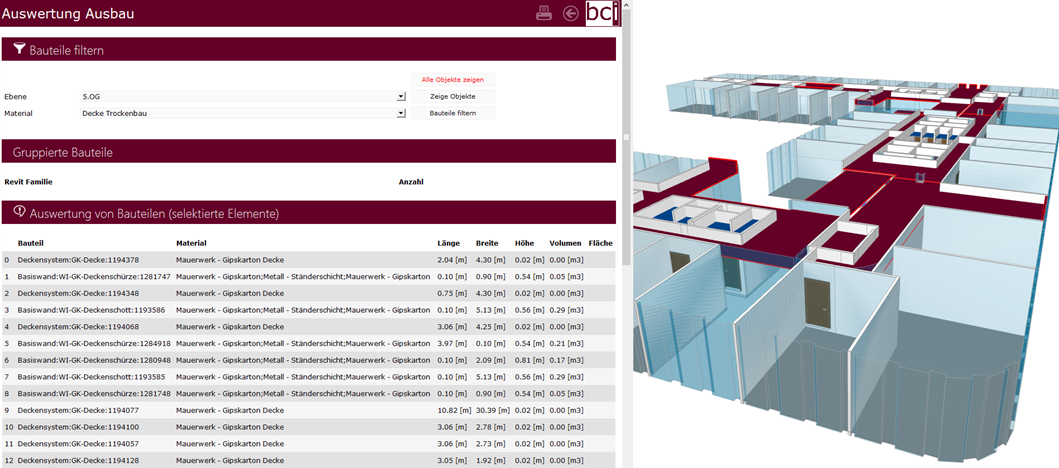Click the central door in the 3D model
The height and width of the screenshot is (468, 1059).
tap(817, 303)
